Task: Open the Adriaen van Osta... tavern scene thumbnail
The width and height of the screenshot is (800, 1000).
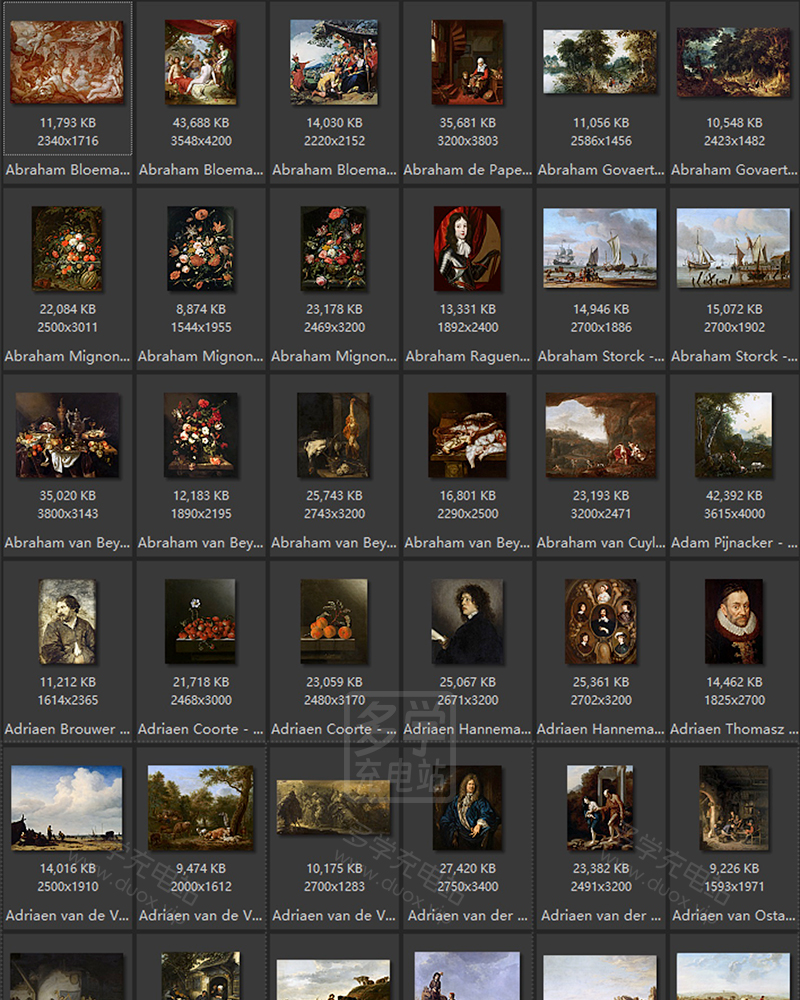Action: [x=733, y=808]
